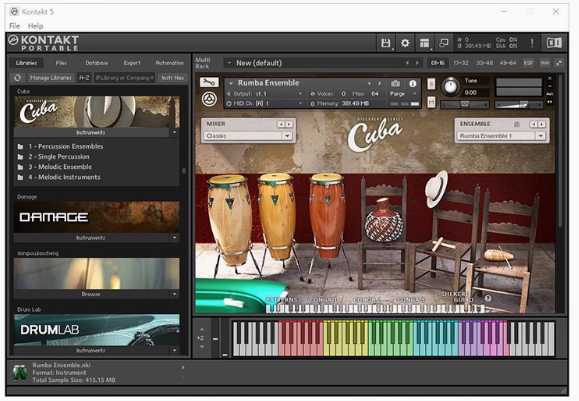Image resolution: width=579 pixels, height=401 pixels.
Task: Switch to the Files tab
Action: pyautogui.click(x=61, y=63)
